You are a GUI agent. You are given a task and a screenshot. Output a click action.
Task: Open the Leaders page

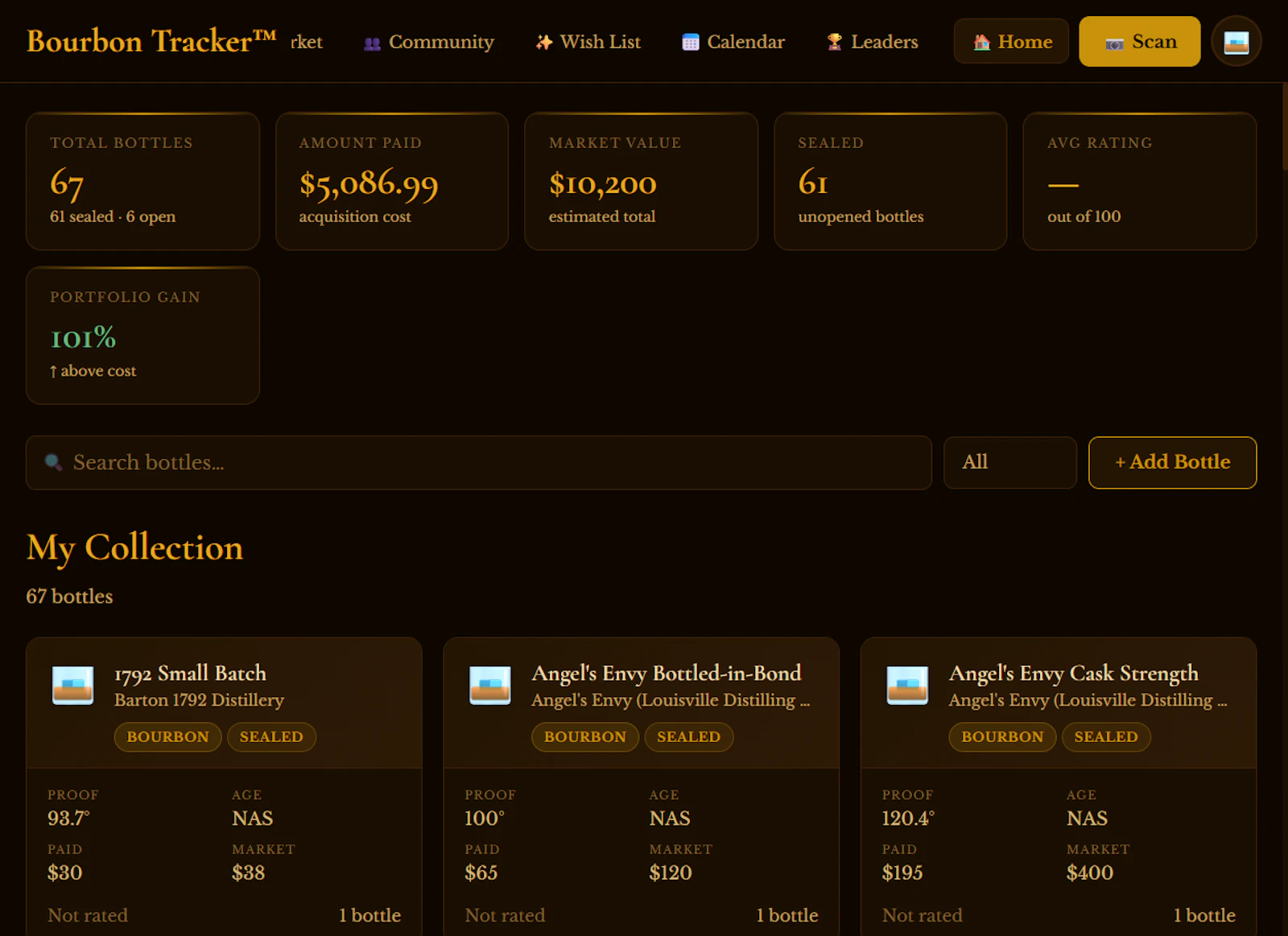click(873, 42)
